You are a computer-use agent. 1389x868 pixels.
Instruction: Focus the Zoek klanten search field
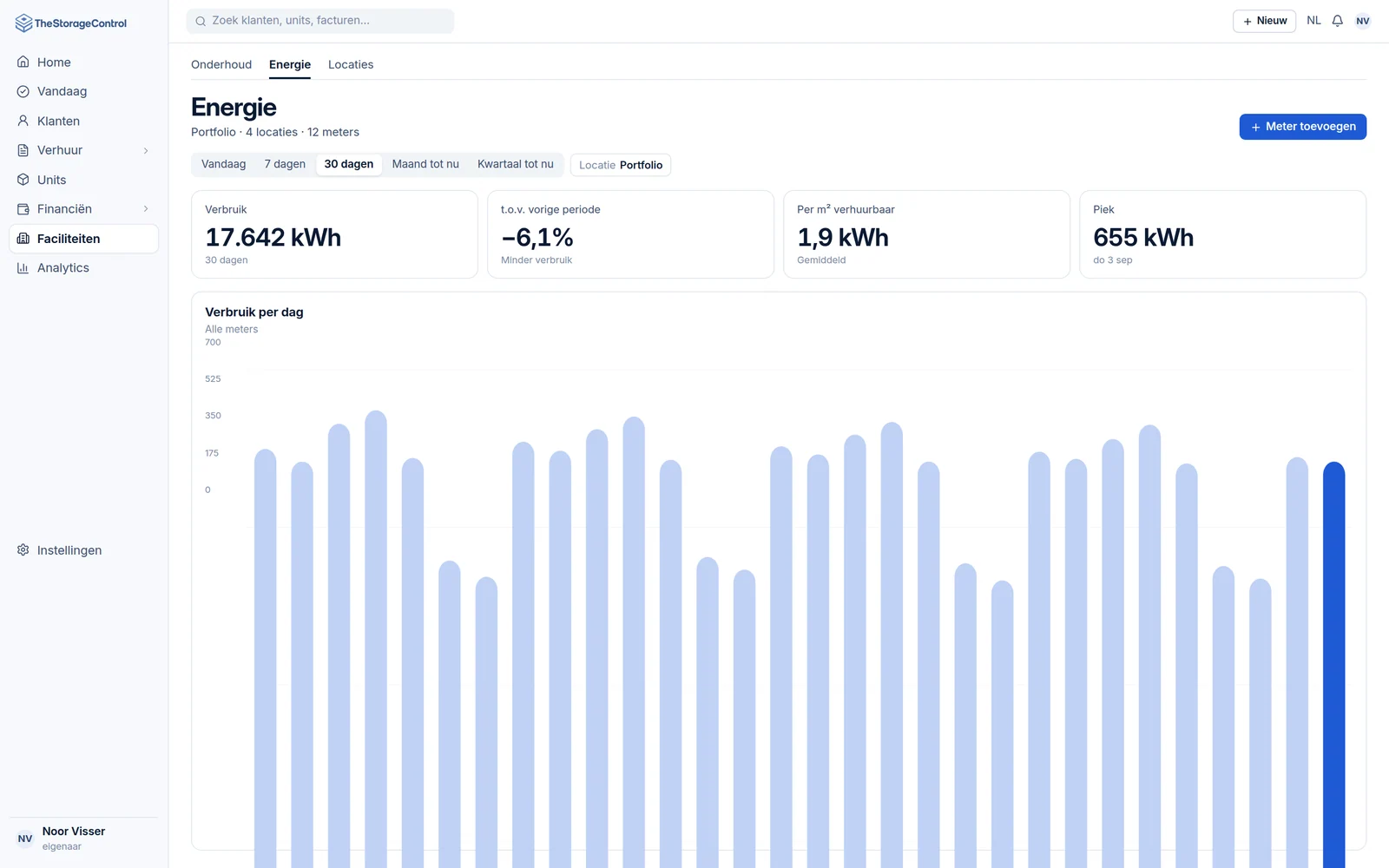coord(319,21)
